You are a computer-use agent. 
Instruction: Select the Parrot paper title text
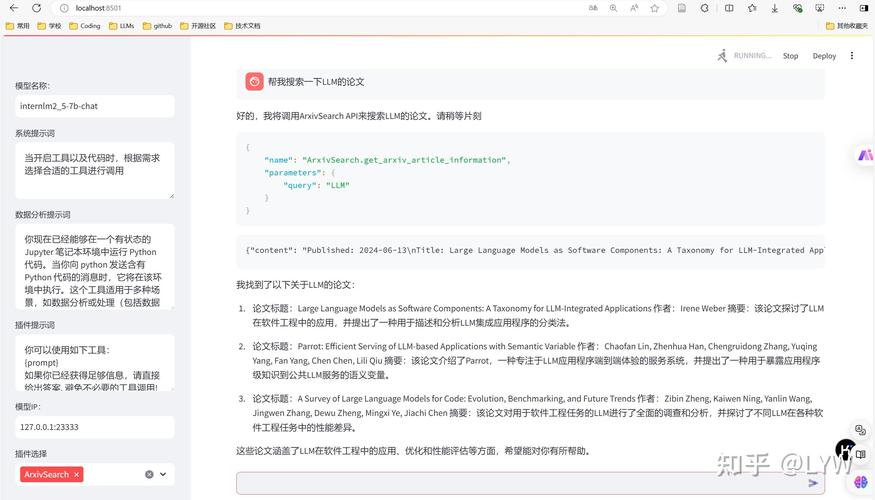(436, 346)
